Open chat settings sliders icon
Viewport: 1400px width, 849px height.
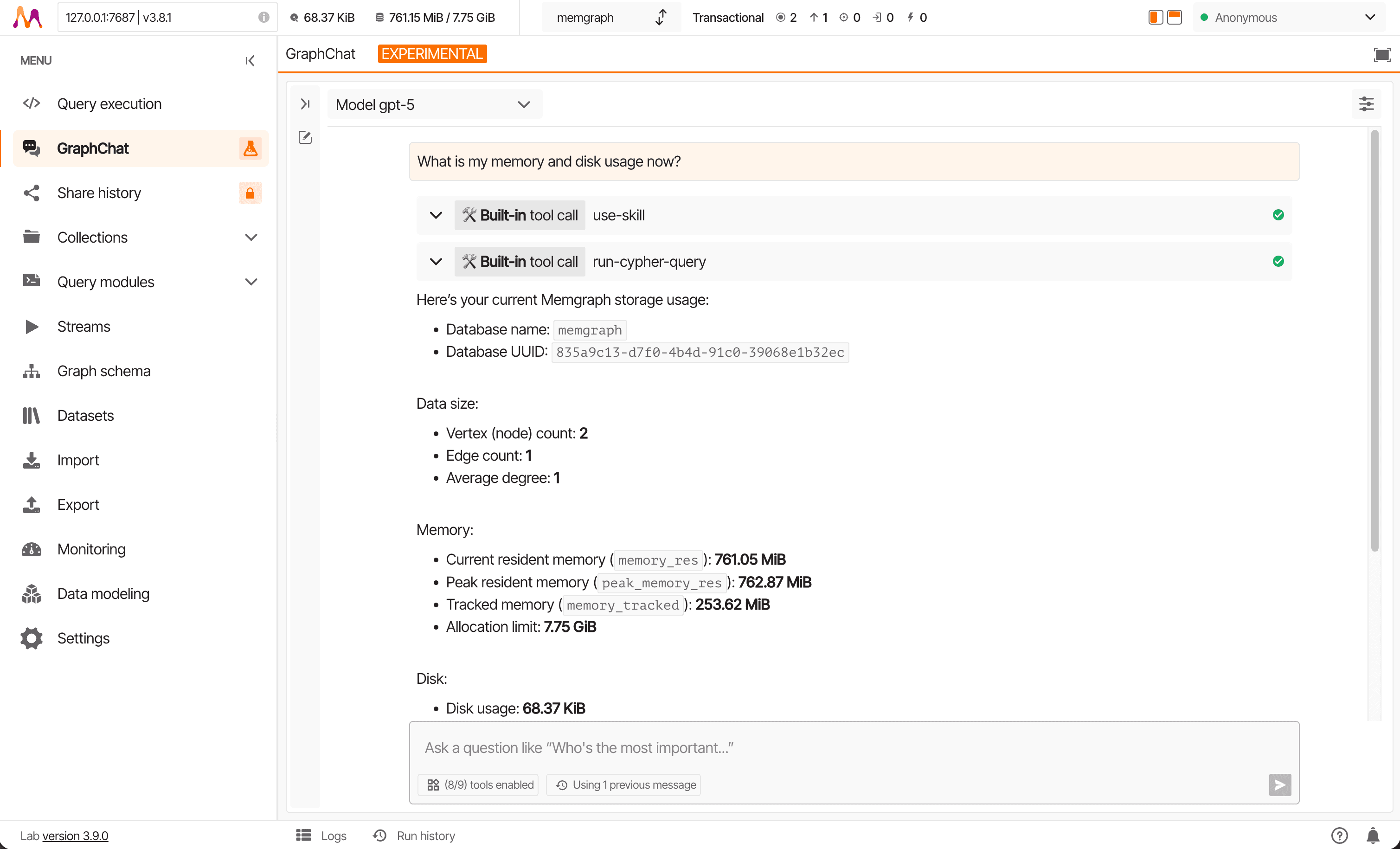[x=1366, y=104]
